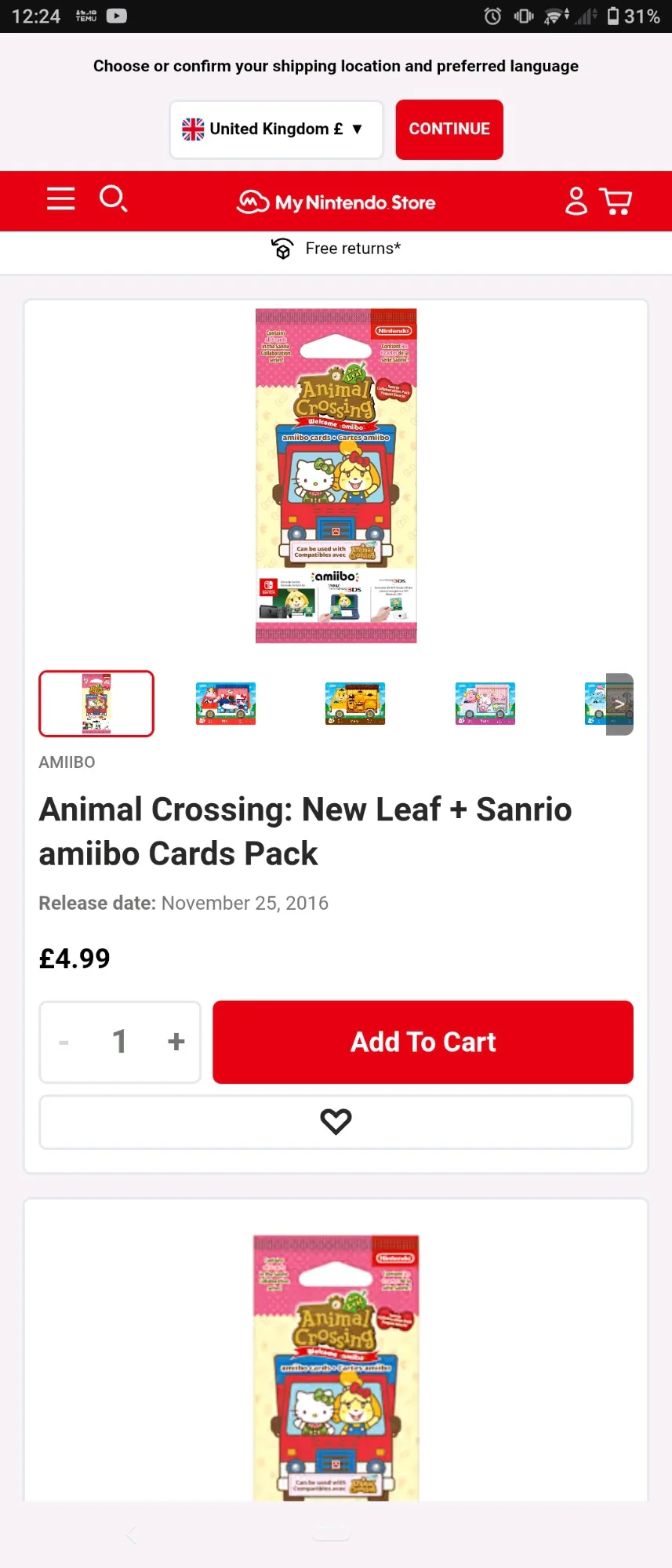672x1568 pixels.
Task: Open Free returns link
Action: [x=353, y=249]
